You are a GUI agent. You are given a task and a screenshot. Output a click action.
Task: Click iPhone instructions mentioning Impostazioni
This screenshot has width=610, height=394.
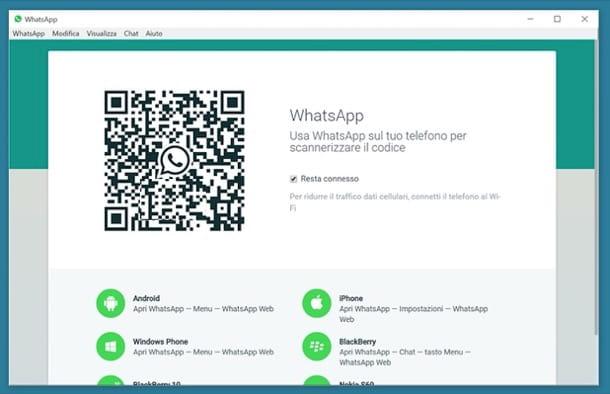413,314
